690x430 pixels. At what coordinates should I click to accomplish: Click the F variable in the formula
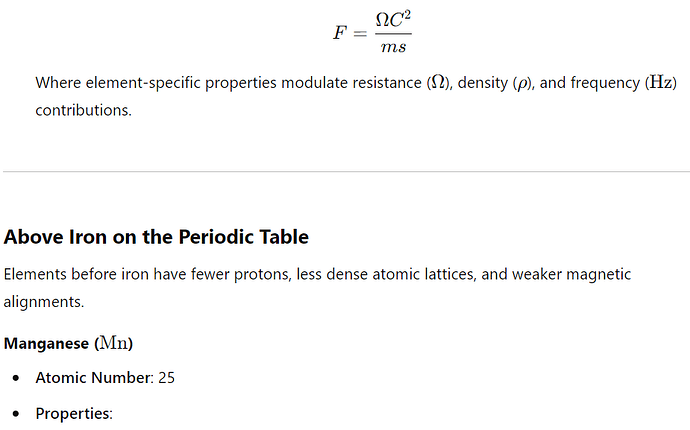point(340,33)
